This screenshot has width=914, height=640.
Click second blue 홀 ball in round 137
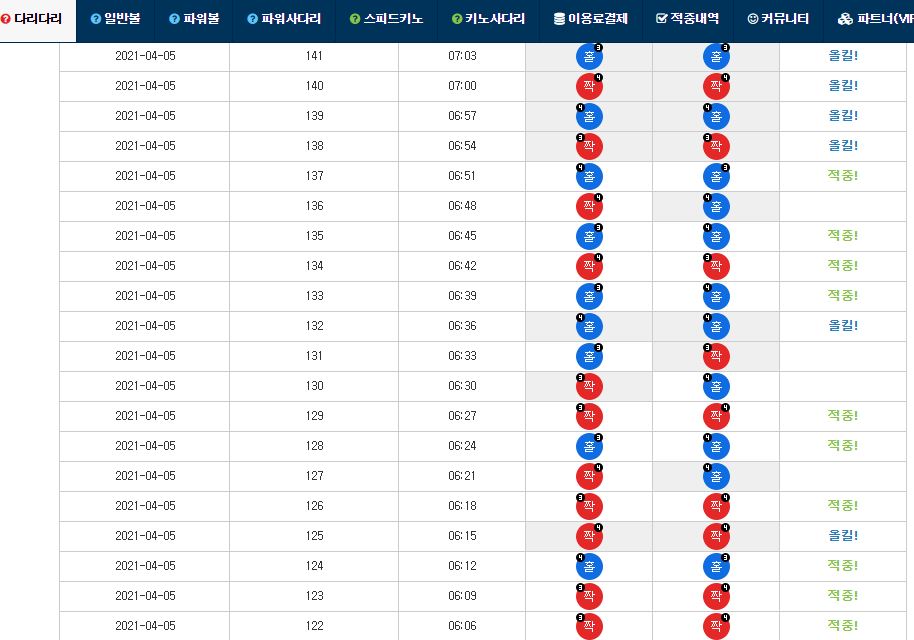tap(716, 177)
